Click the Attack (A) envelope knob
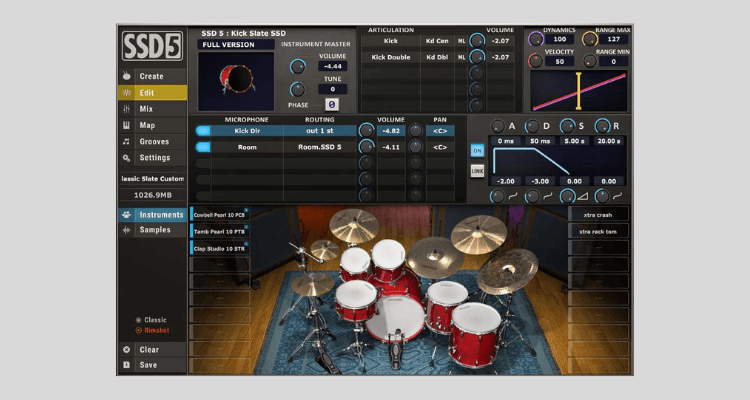This screenshot has width=750, height=400. click(x=497, y=126)
